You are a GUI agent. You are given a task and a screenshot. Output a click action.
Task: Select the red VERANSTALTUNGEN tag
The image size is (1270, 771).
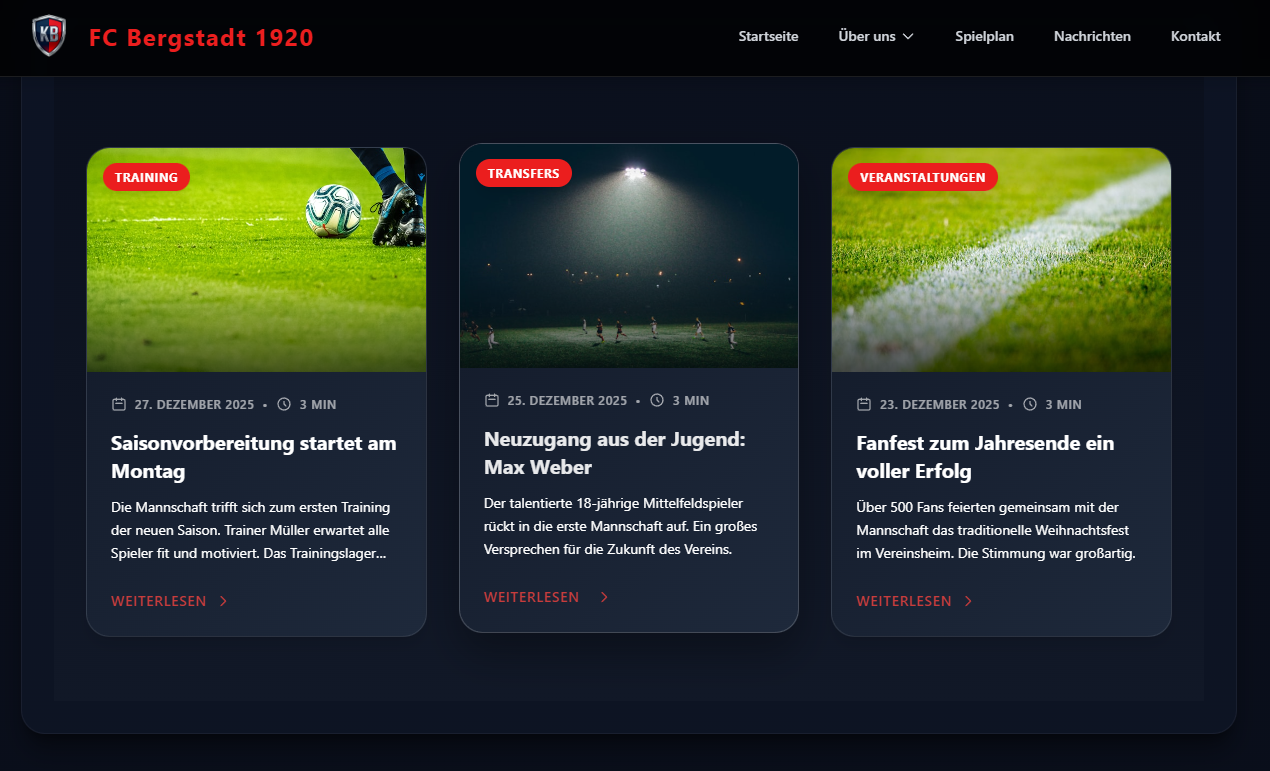(923, 177)
